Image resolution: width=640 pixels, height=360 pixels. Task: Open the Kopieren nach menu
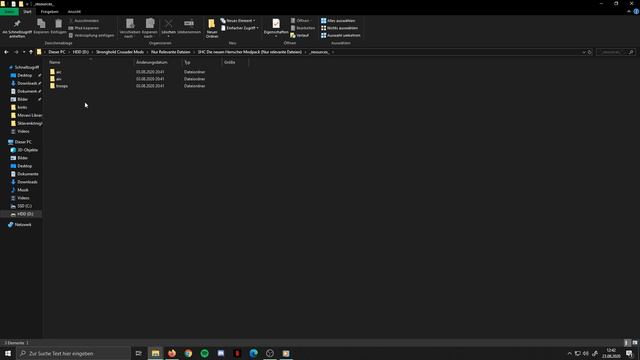point(149,29)
